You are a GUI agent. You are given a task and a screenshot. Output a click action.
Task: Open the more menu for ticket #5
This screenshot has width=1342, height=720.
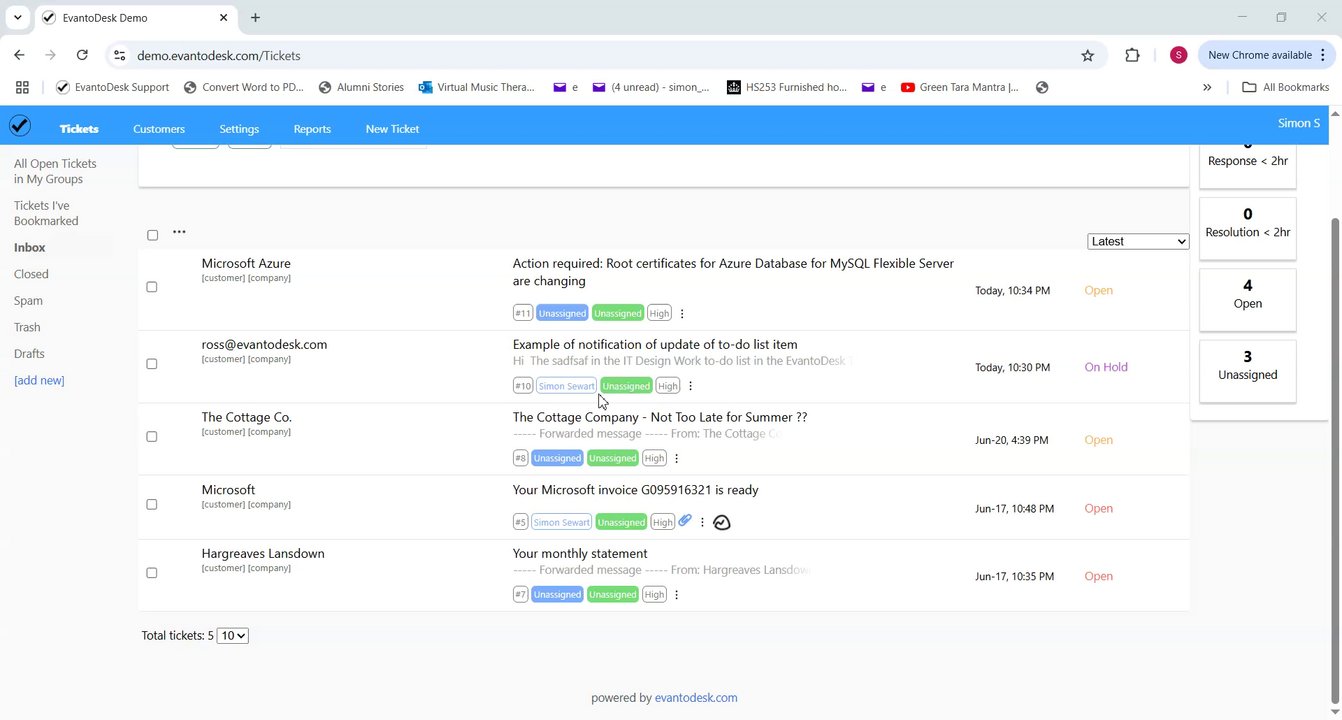[x=702, y=522]
